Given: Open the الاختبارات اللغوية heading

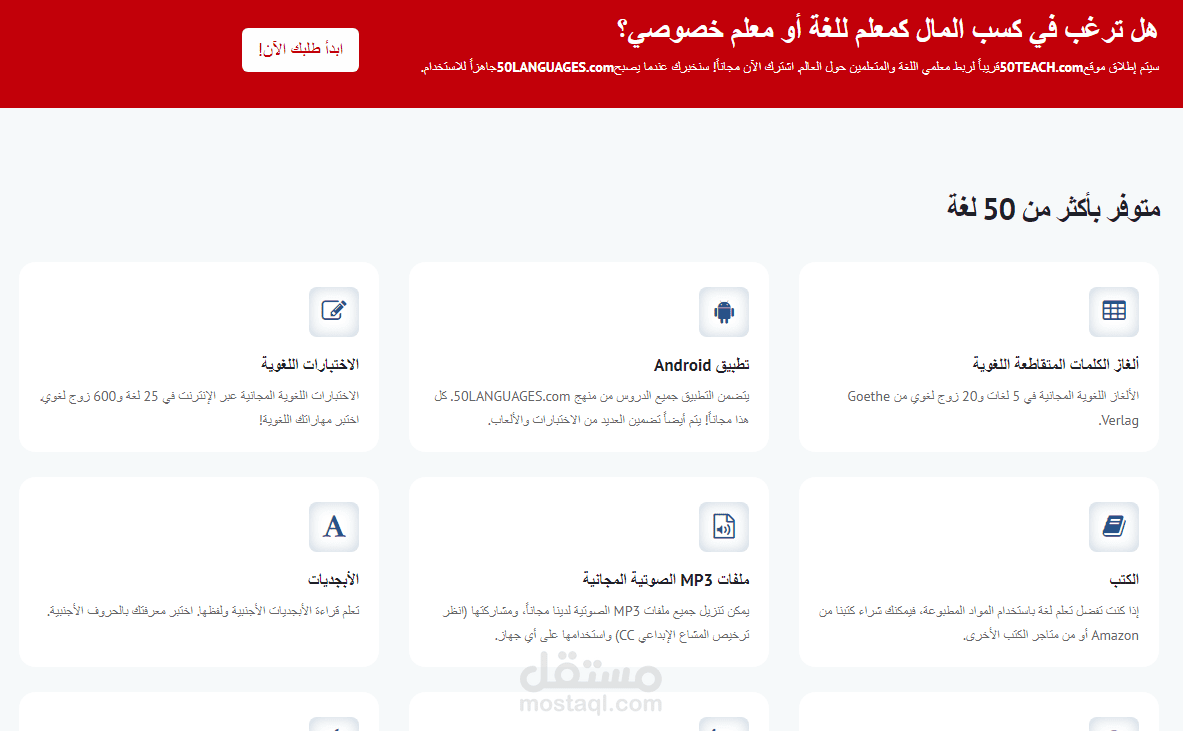Looking at the screenshot, I should pos(310,364).
